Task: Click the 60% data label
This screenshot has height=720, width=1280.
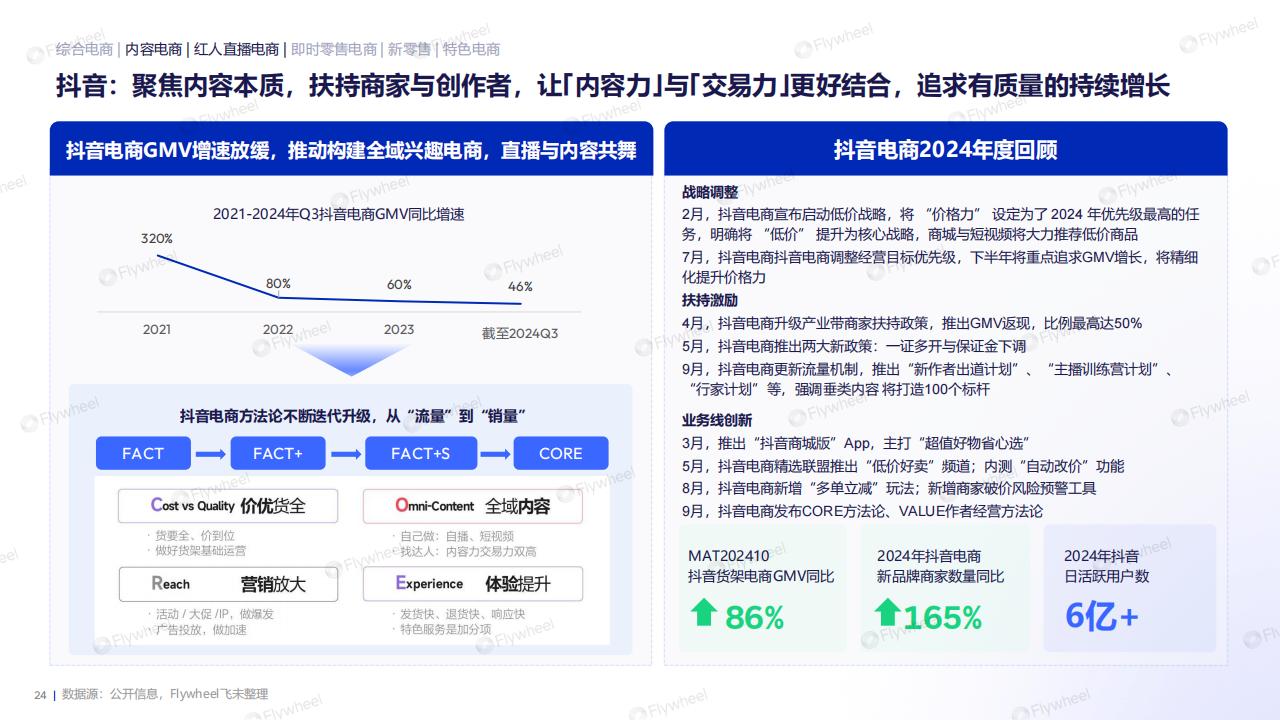Action: (x=400, y=285)
